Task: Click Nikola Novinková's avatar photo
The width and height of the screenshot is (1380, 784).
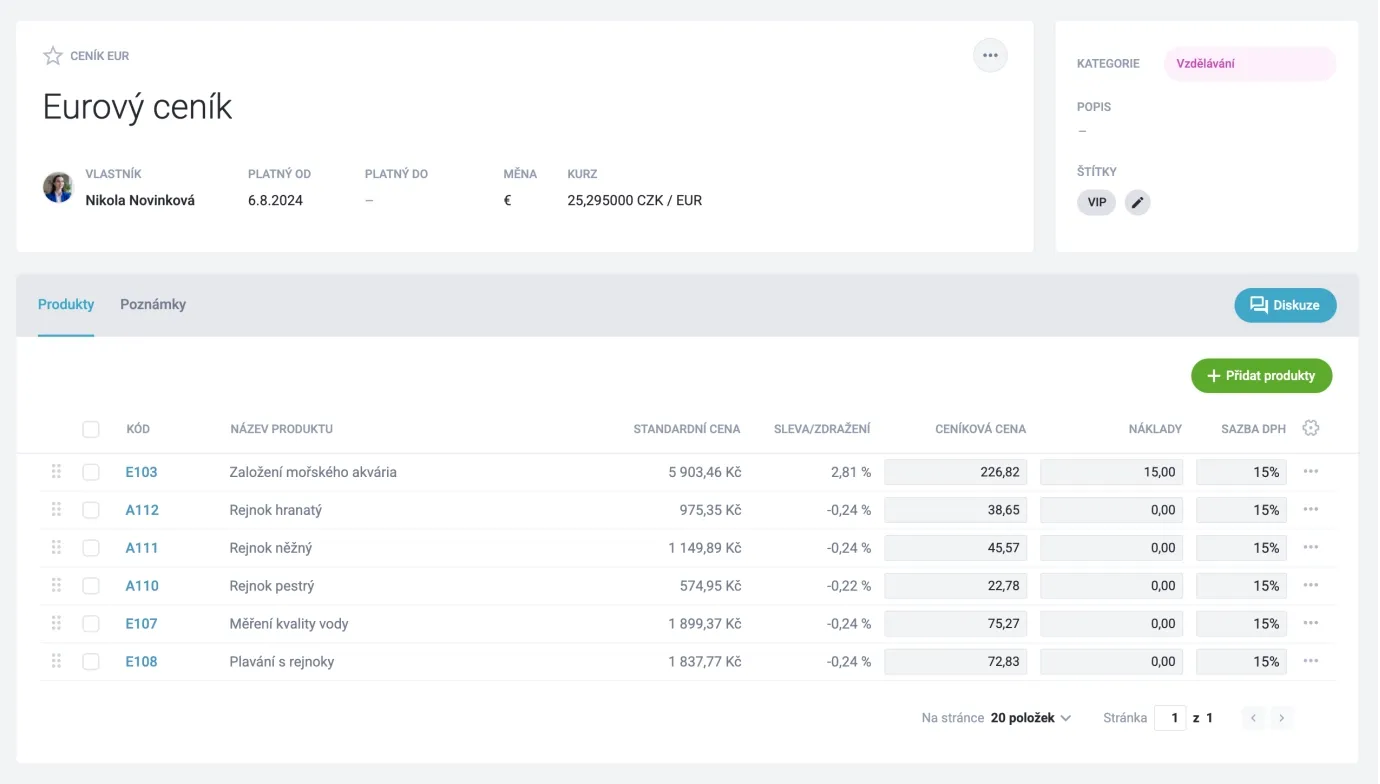Action: [58, 188]
